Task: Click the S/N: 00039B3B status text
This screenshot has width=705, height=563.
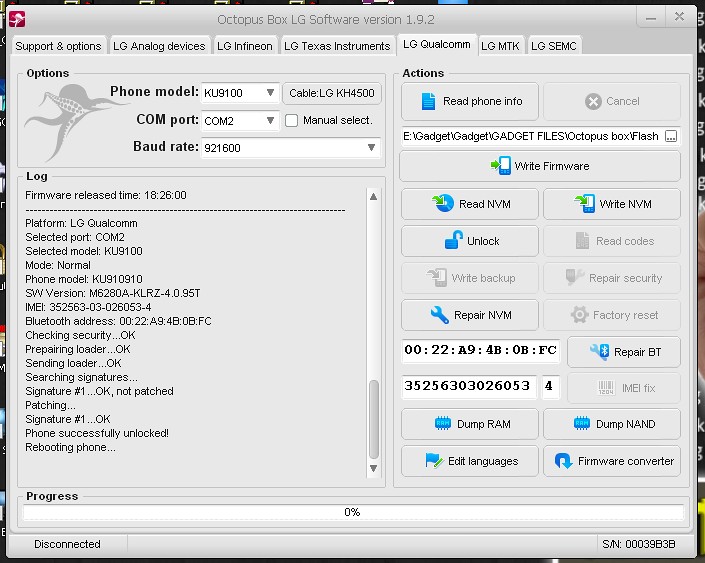Action: 638,544
